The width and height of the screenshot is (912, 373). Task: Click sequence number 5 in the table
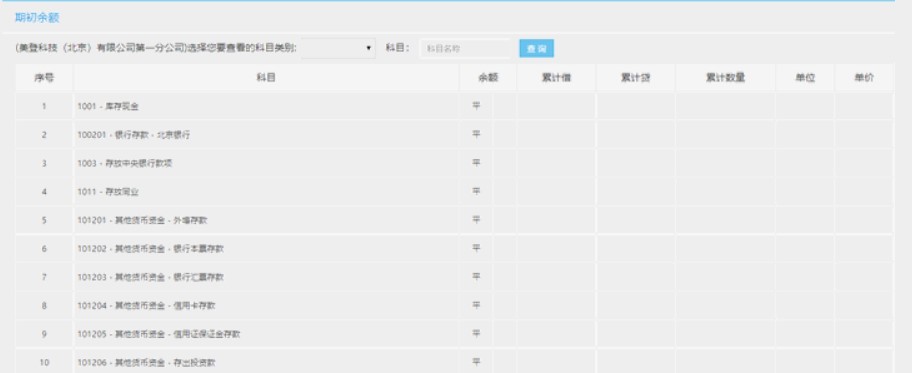[x=44, y=221]
